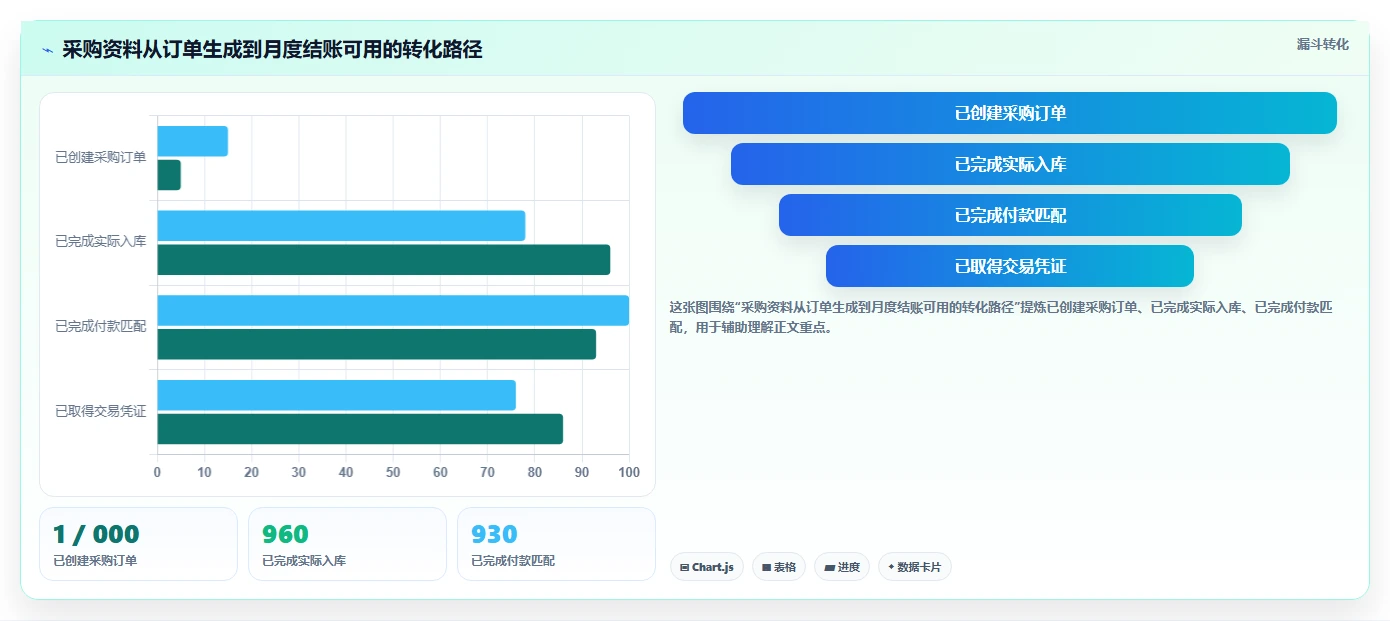Open the 930 已完成付款匹配 stat card

pos(556,544)
